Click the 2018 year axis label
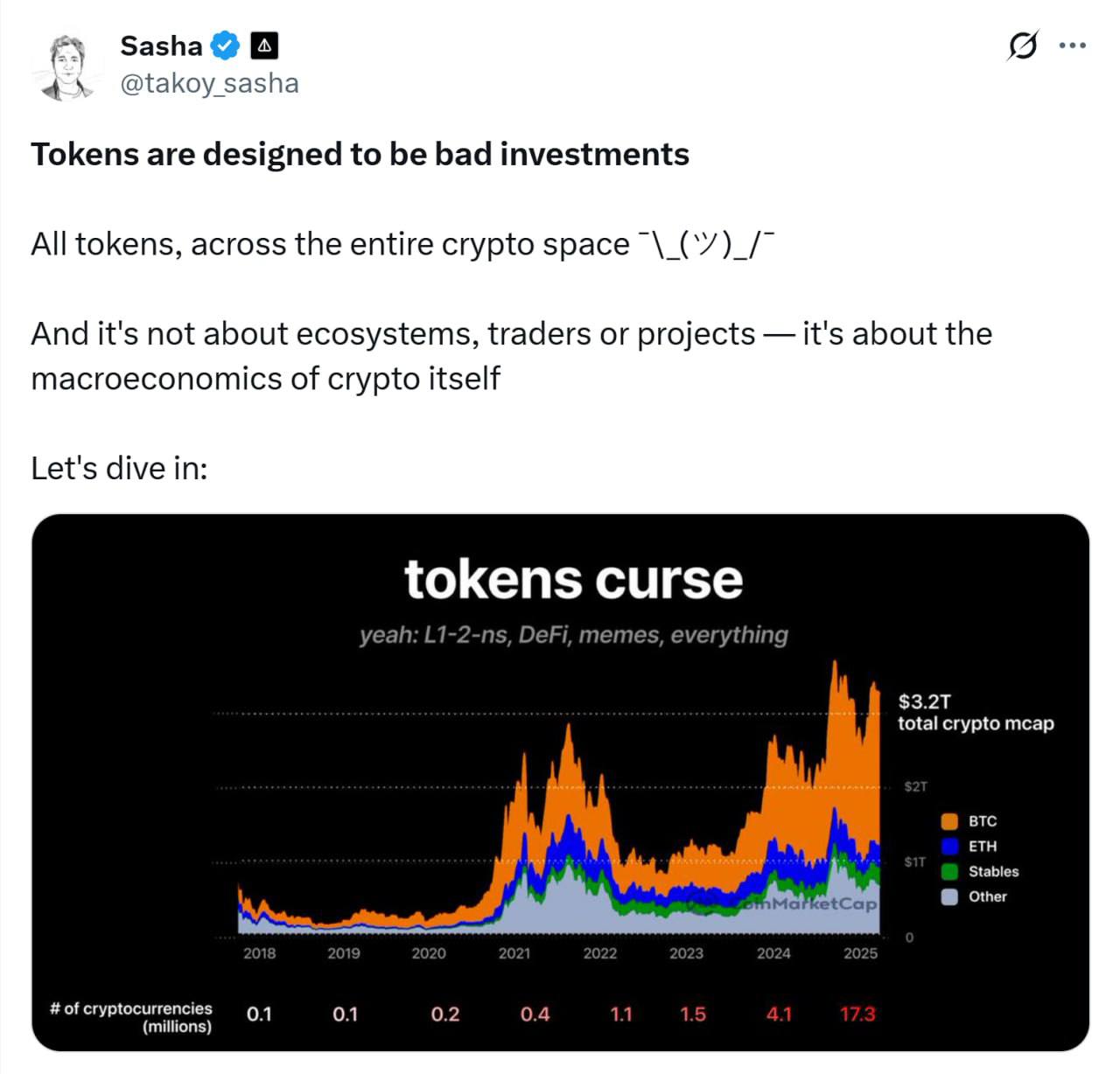The height and width of the screenshot is (1074, 1120). pyautogui.click(x=259, y=953)
